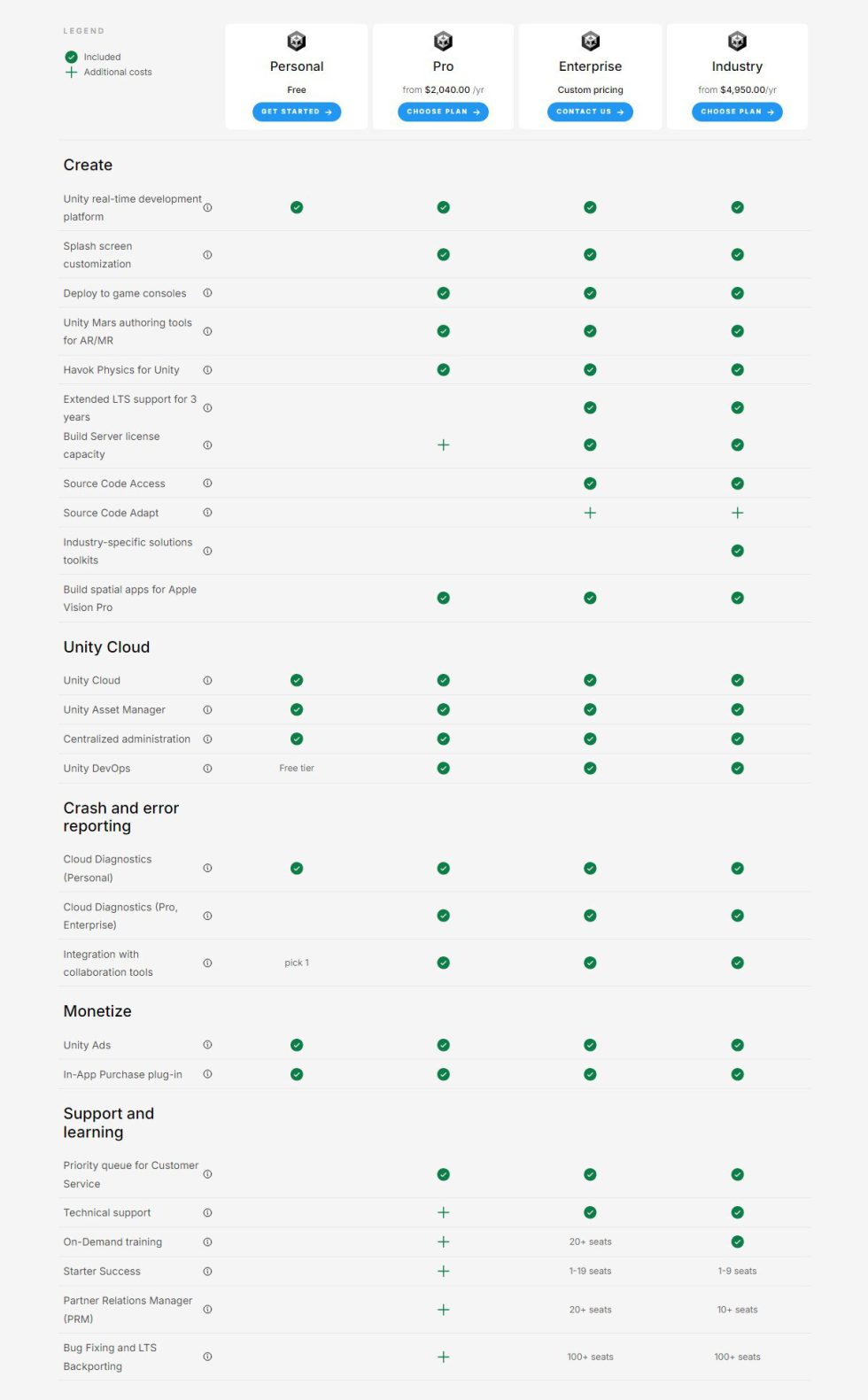Click the pick 1 label for collaboration tools integration
The image size is (868, 1400).
[x=297, y=962]
